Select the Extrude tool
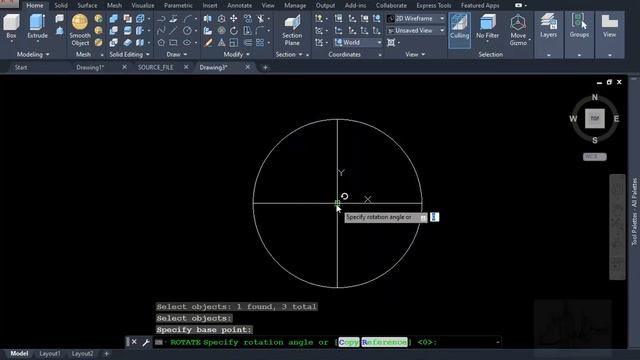The height and width of the screenshot is (360, 640). [37, 26]
